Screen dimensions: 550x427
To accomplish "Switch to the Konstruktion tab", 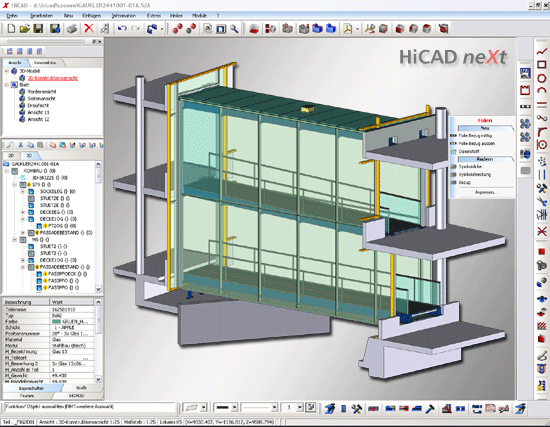I will 45,63.
